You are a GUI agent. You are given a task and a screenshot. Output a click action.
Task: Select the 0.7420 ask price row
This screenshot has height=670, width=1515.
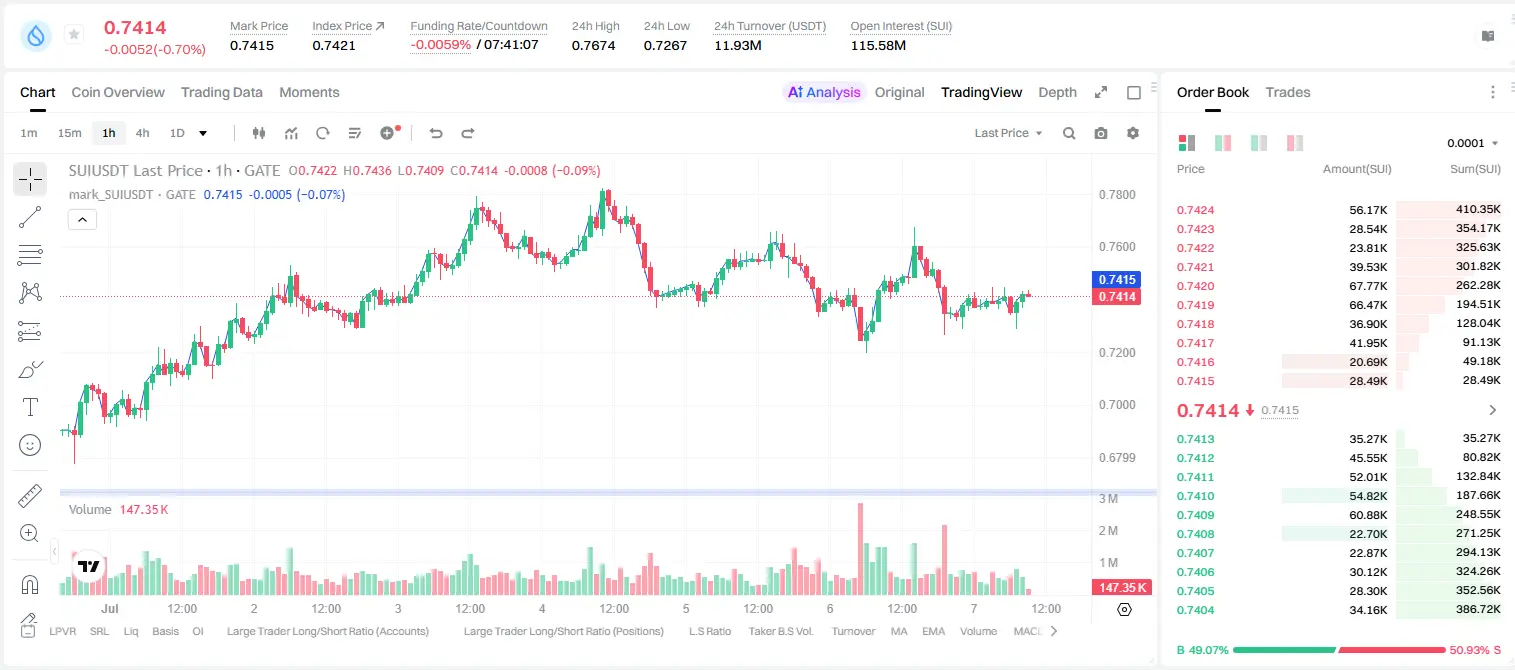(1339, 286)
